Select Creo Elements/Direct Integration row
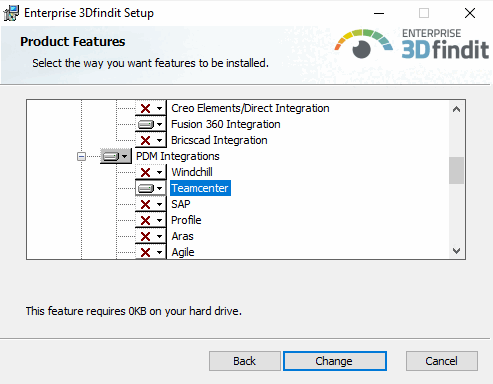 pyautogui.click(x=250, y=108)
